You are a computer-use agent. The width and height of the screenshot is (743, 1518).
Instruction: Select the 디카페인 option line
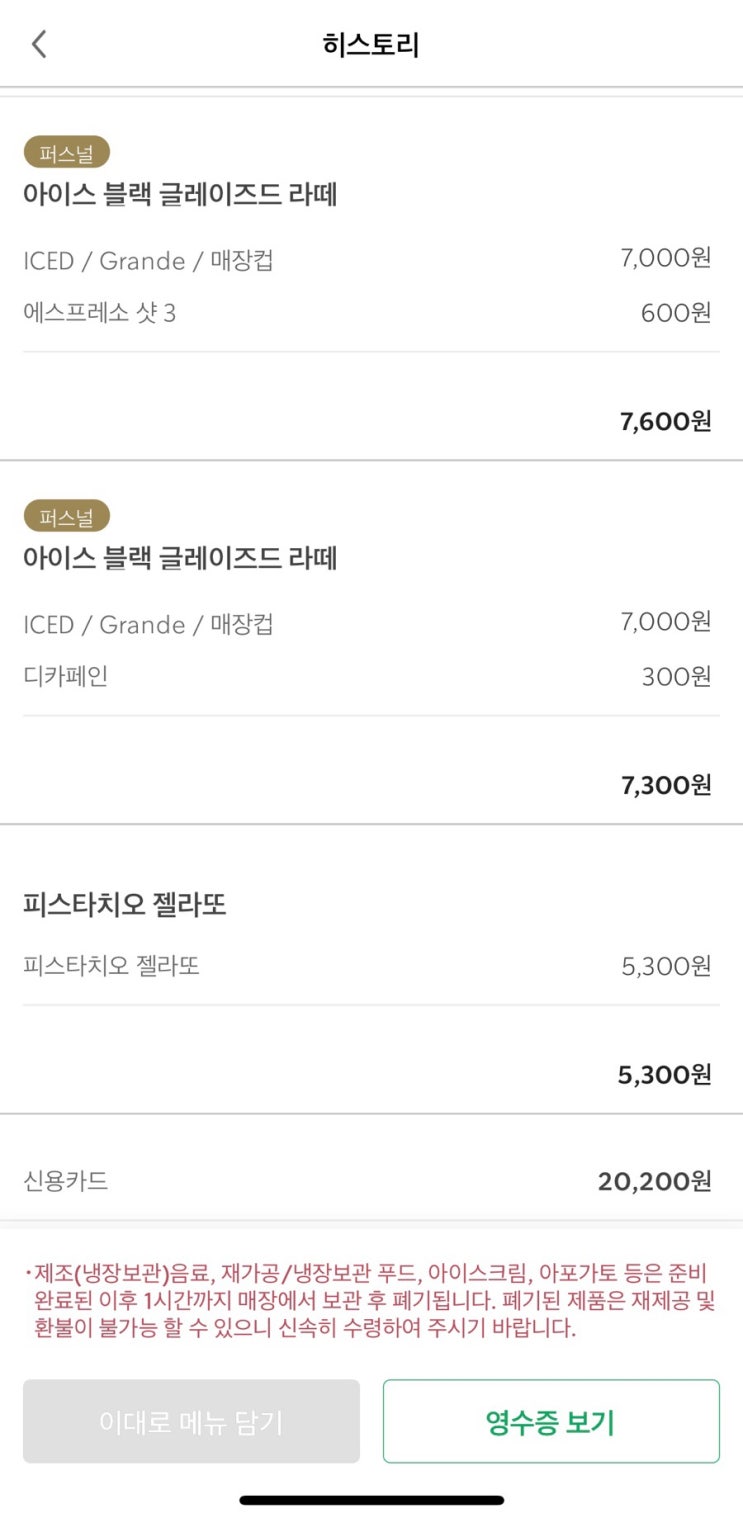click(66, 677)
